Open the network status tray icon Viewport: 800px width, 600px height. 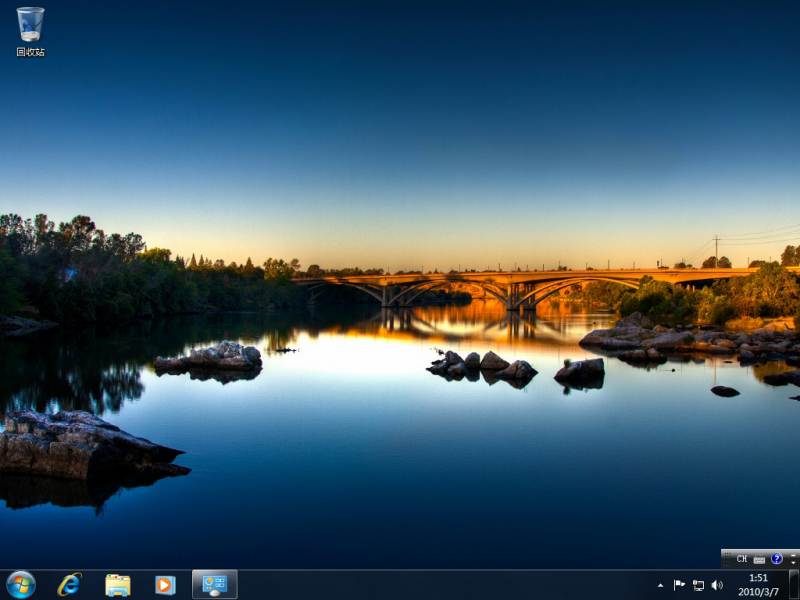pos(698,585)
